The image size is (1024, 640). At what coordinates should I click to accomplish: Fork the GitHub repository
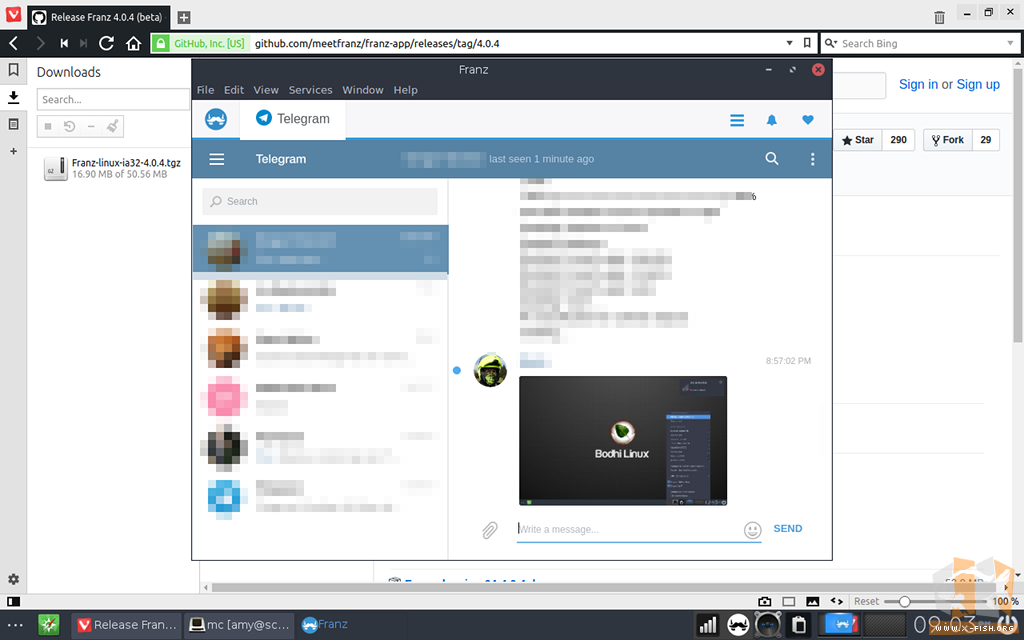click(948, 140)
